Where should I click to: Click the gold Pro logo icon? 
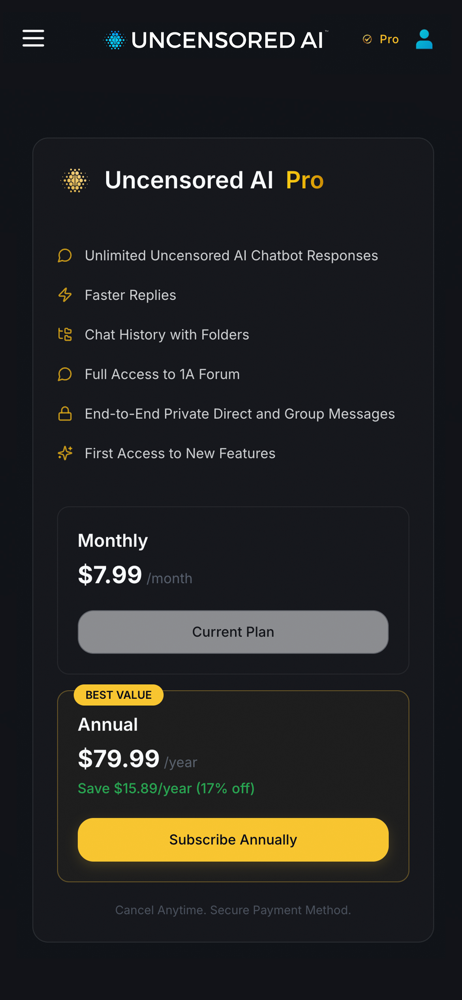[x=75, y=180]
